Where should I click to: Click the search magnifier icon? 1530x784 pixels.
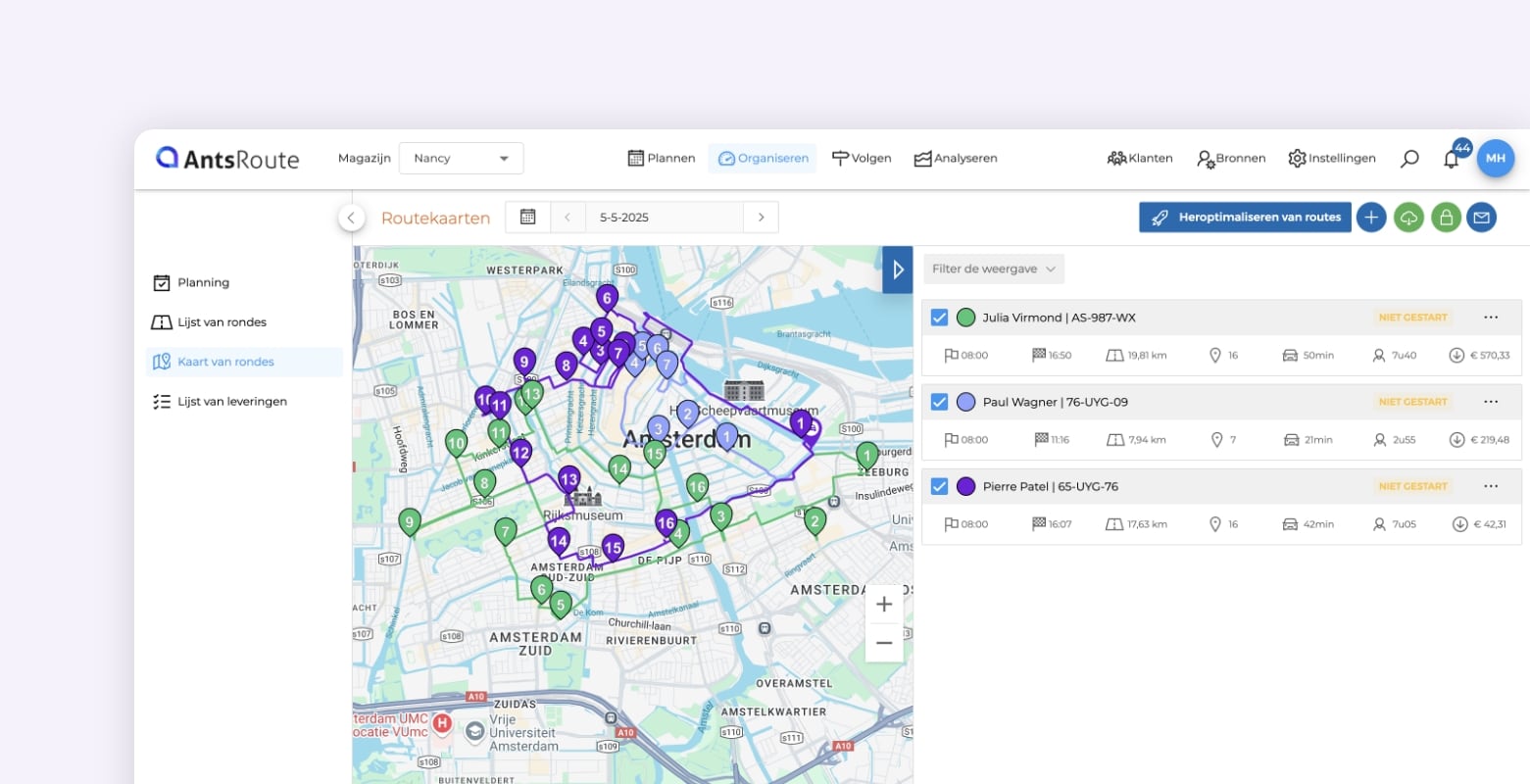(1409, 159)
